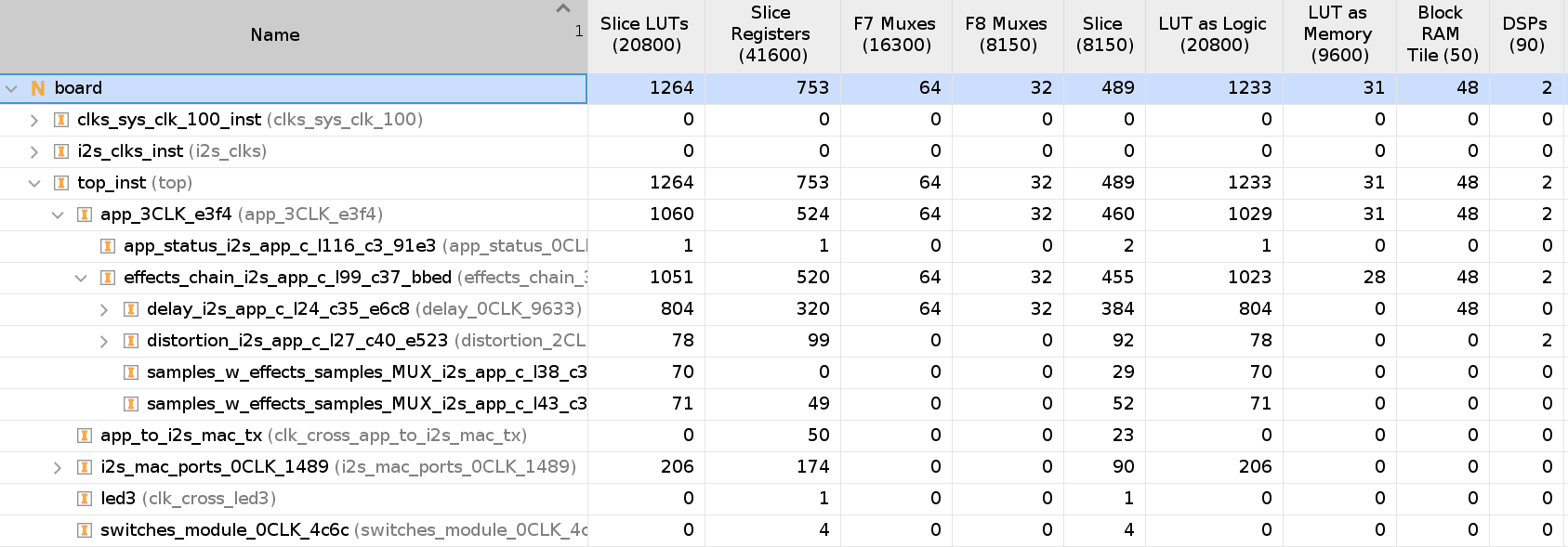The width and height of the screenshot is (1568, 547).
Task: Click the instance icon of app_status_i2s_app_c_l116
Action: click(x=108, y=246)
